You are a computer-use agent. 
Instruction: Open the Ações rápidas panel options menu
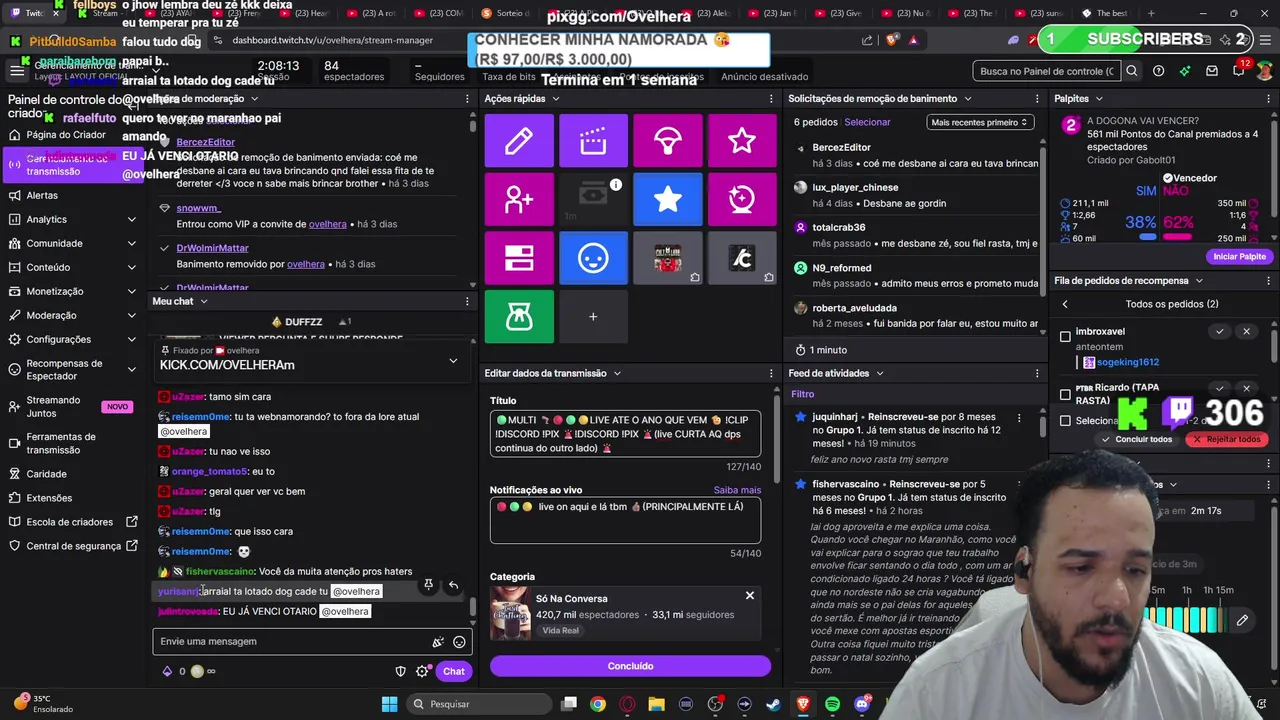[x=771, y=99]
